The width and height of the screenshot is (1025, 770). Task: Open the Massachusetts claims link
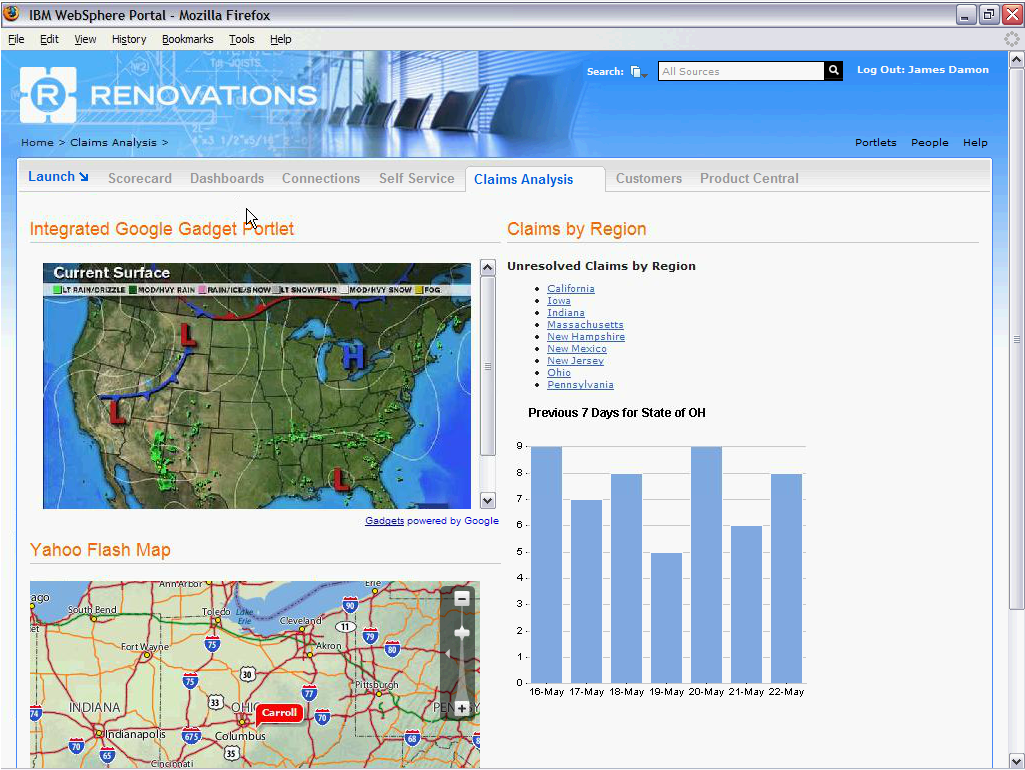coord(585,324)
